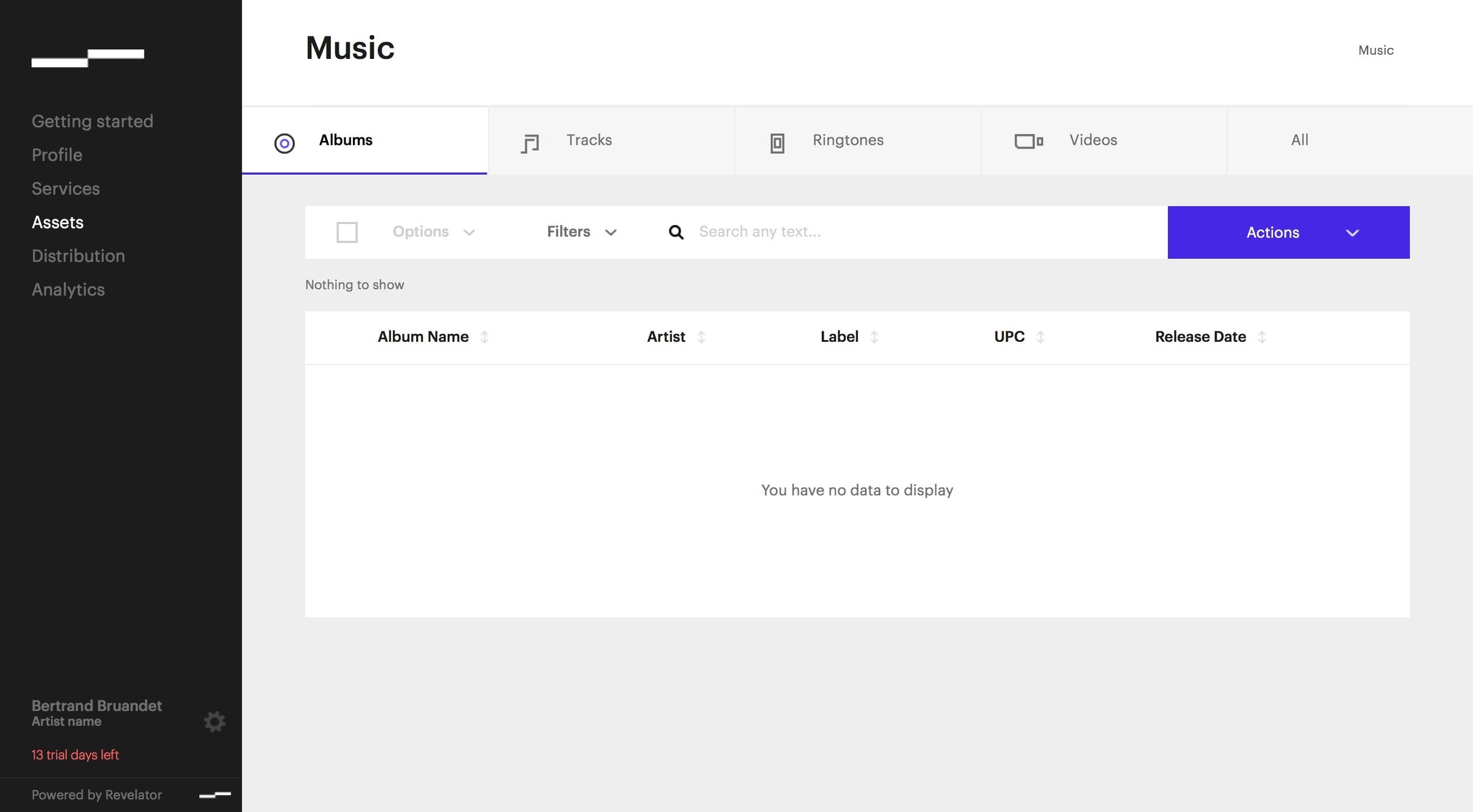Viewport: 1473px width, 812px height.
Task: Click user name Bertrand Bruandet
Action: click(96, 706)
